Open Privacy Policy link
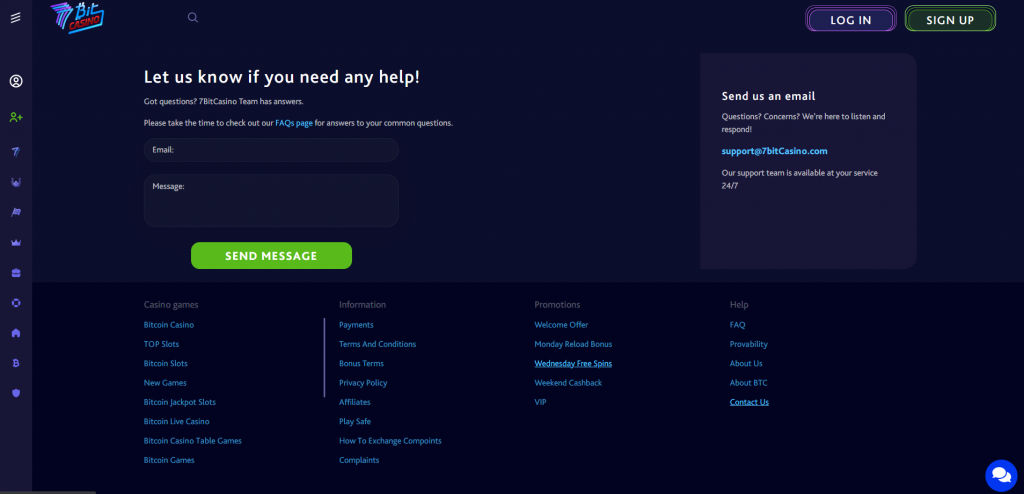The image size is (1024, 494). coord(363,383)
